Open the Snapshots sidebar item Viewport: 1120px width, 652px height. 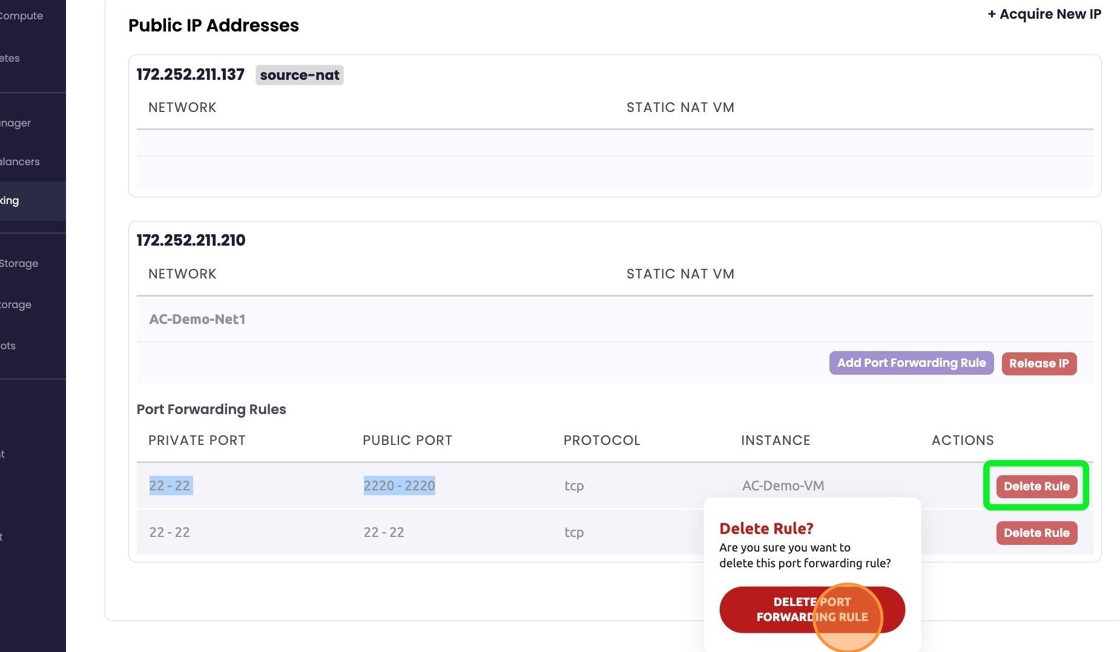[x=9, y=346]
